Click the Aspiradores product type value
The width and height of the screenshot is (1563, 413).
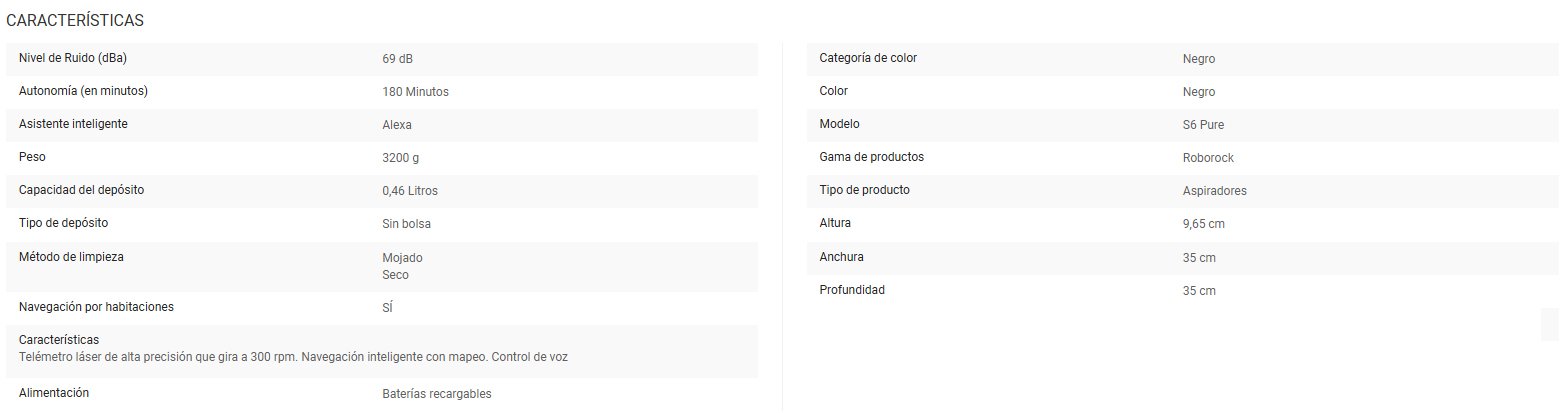(1214, 191)
